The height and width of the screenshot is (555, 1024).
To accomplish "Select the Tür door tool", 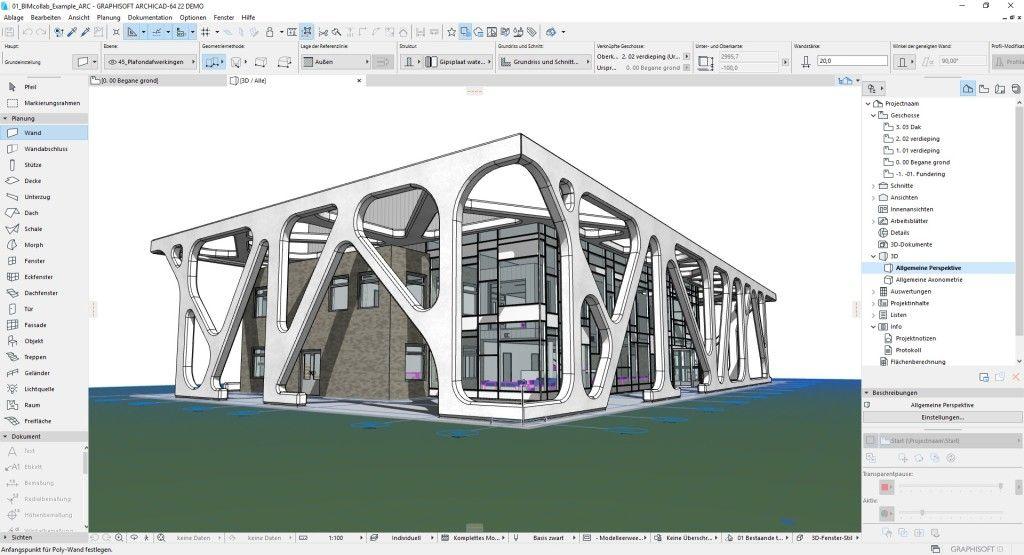I will coord(44,309).
